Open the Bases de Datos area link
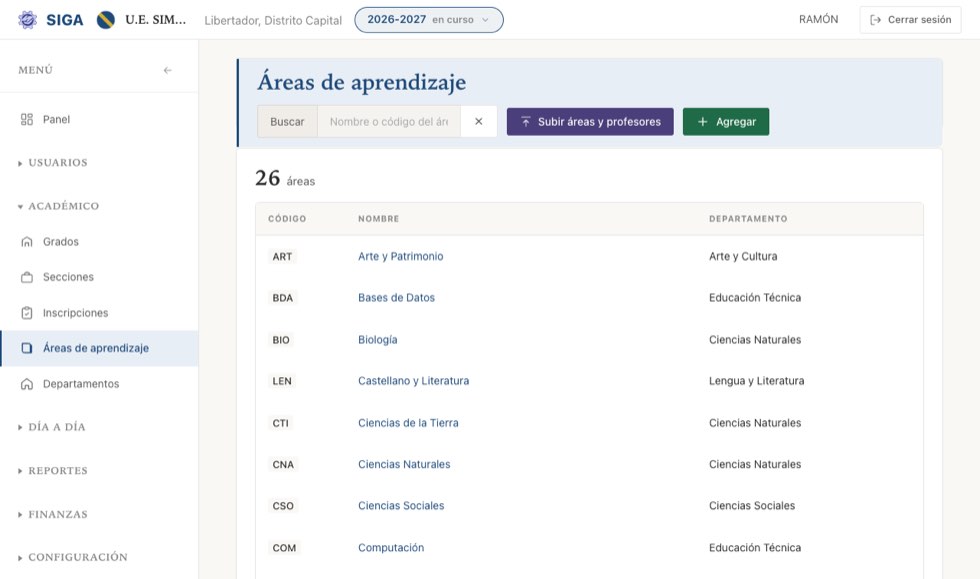The height and width of the screenshot is (579, 980). tap(396, 298)
